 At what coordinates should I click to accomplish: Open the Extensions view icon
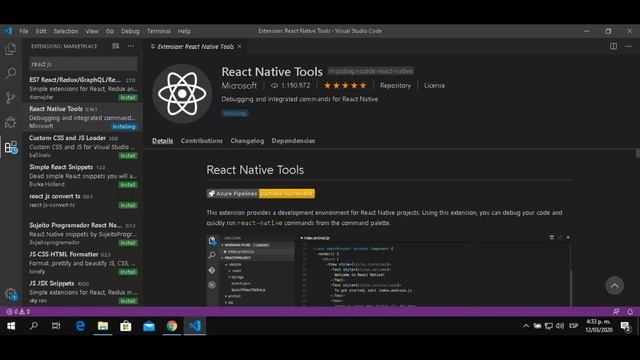[11, 147]
